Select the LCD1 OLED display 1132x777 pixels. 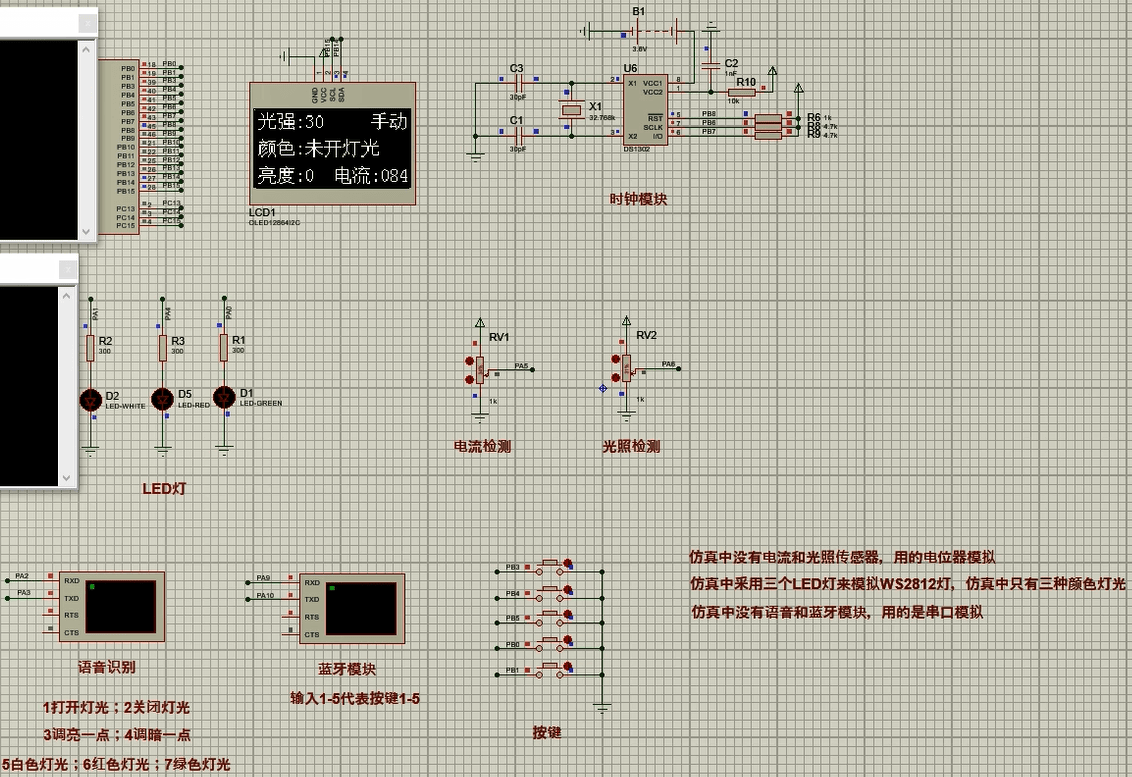(332, 147)
